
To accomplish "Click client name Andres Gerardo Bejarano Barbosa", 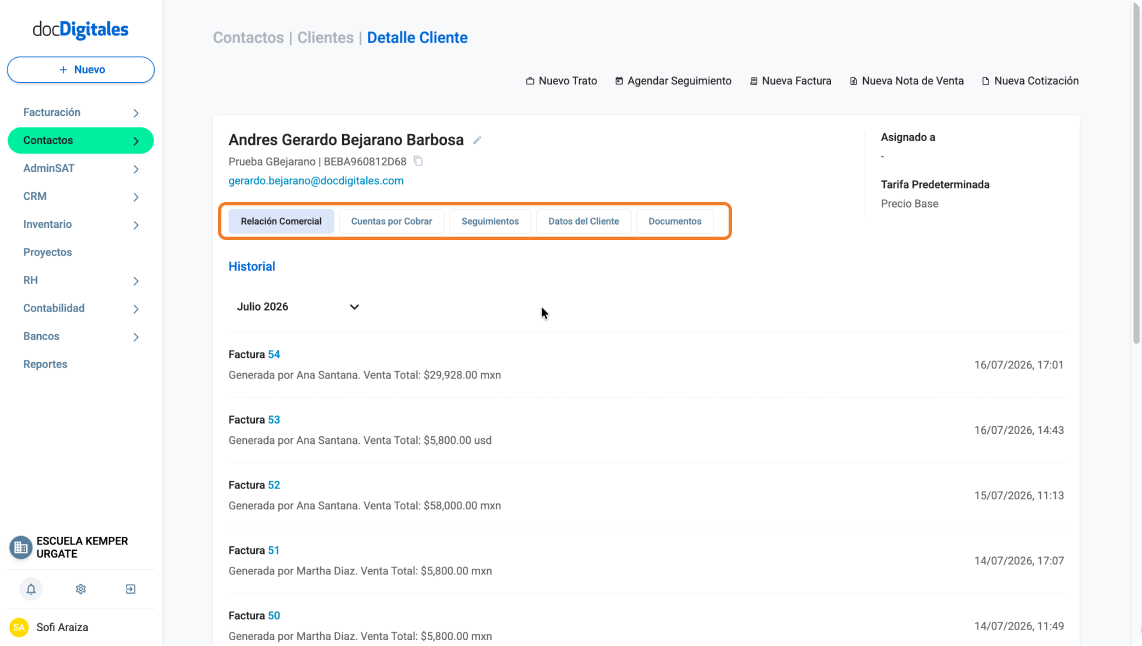I will (x=346, y=140).
